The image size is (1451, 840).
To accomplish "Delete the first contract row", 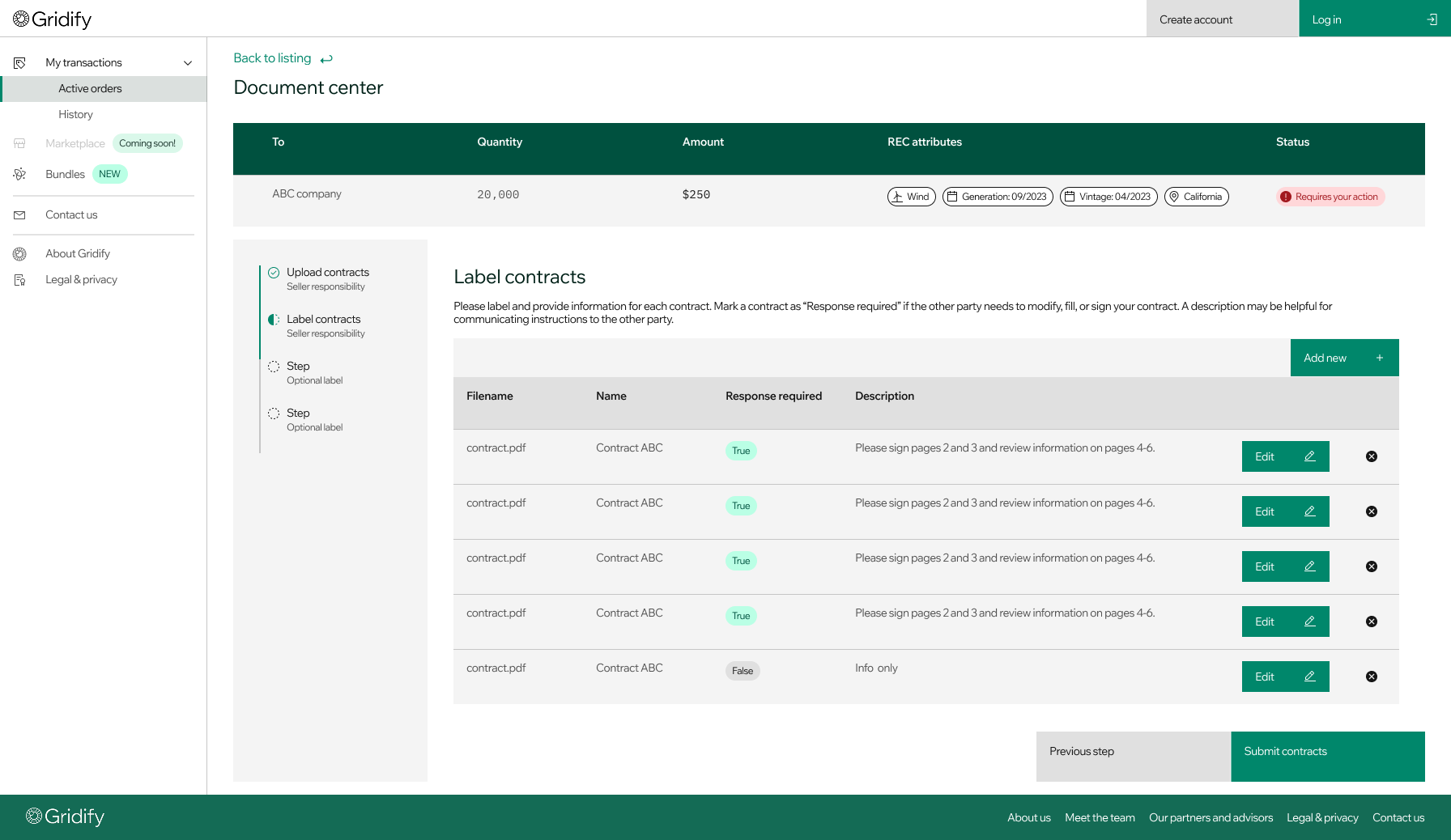I will [x=1372, y=456].
